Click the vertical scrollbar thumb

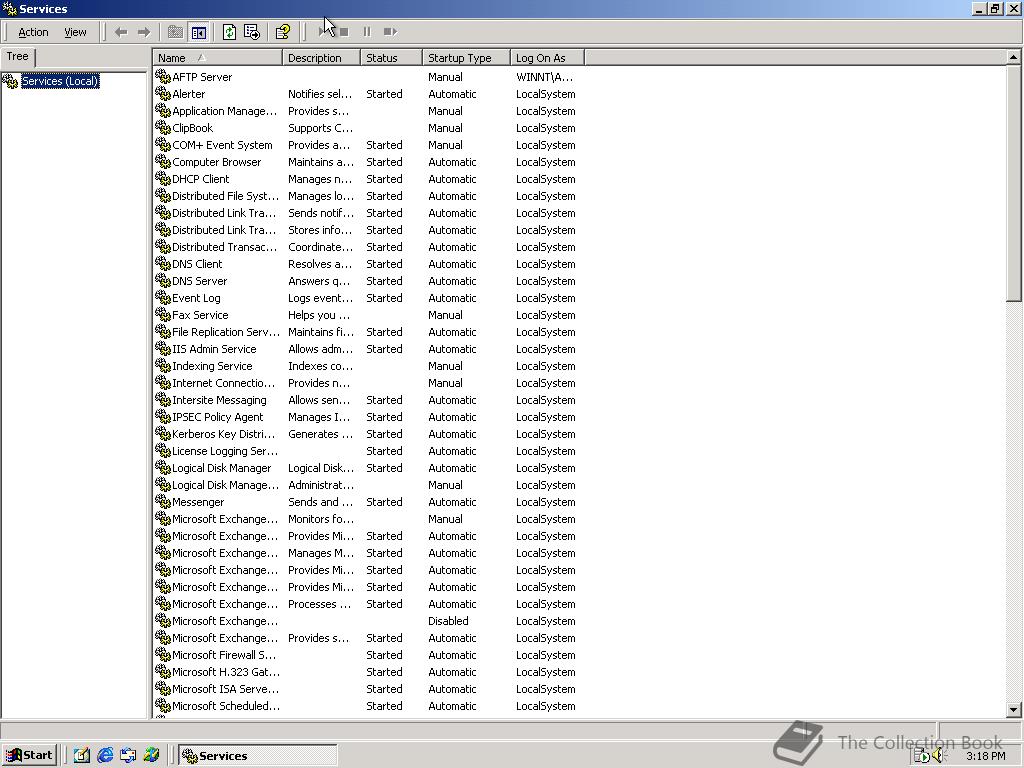click(1014, 183)
